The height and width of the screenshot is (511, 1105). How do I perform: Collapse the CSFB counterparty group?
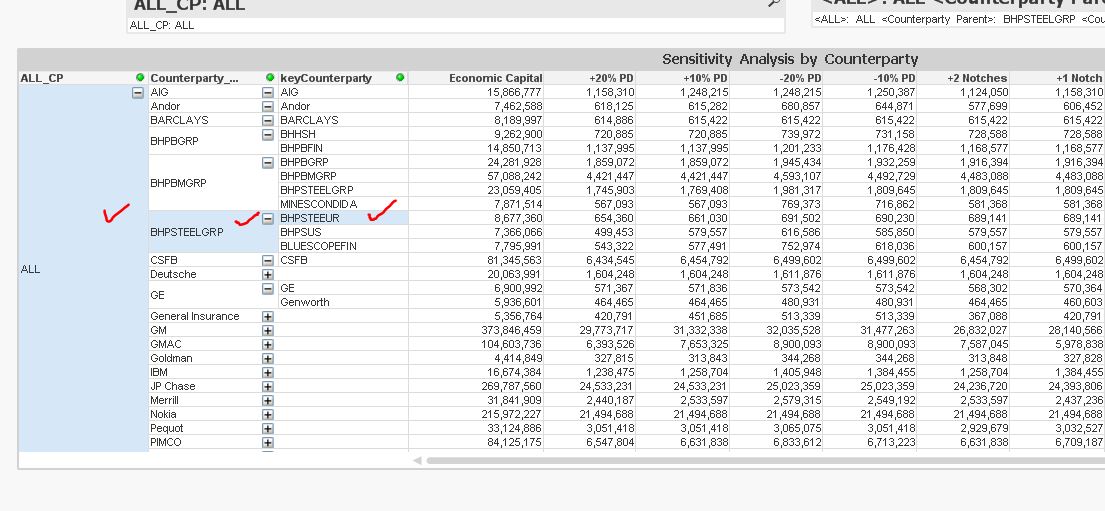[x=268, y=261]
